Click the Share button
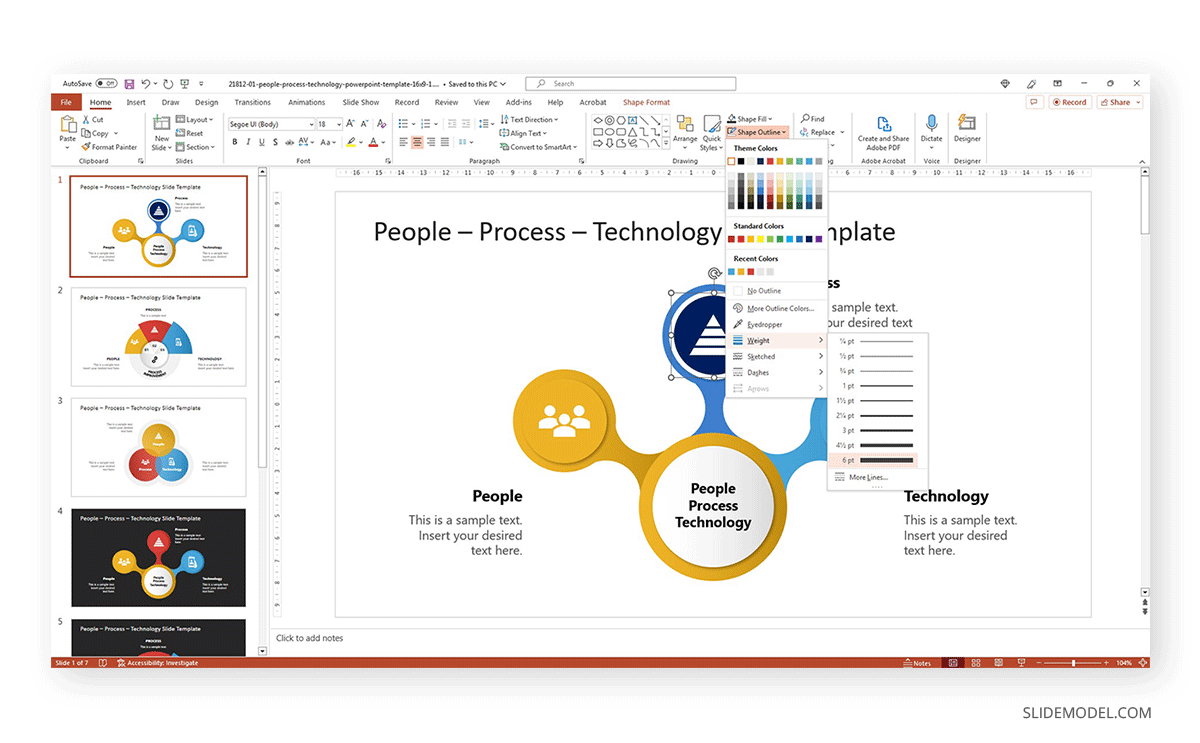1200x743 pixels. coord(1119,101)
